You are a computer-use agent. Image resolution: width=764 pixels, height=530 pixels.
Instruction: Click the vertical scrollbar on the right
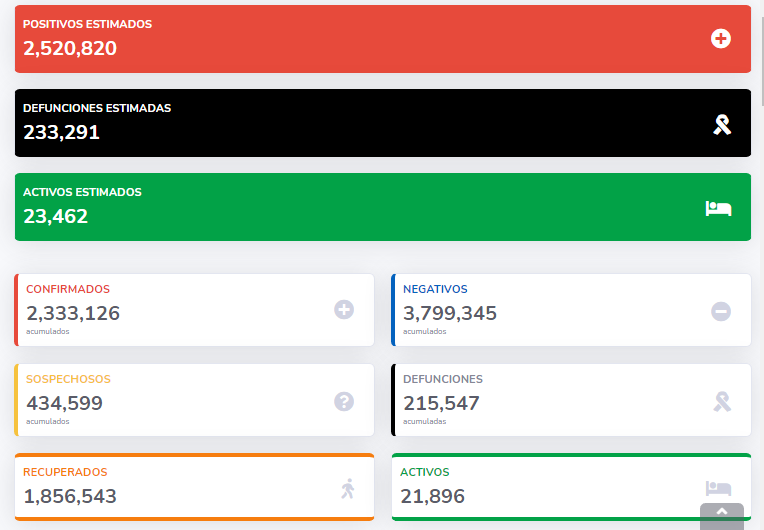761,61
